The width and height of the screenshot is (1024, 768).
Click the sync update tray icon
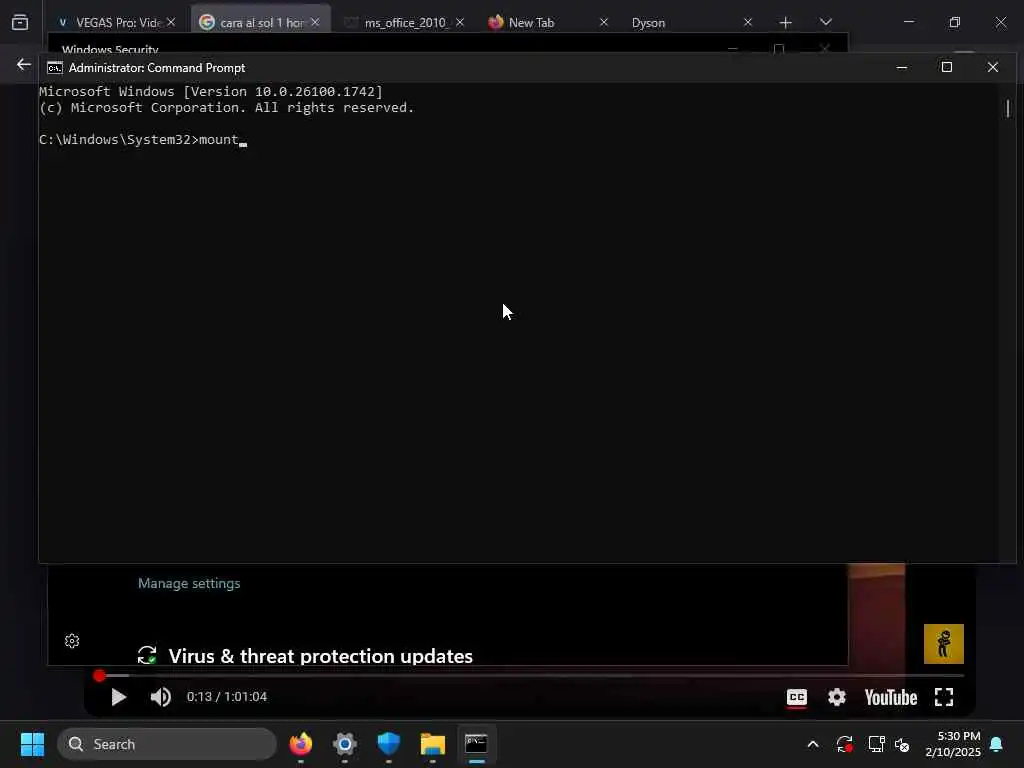[x=844, y=744]
